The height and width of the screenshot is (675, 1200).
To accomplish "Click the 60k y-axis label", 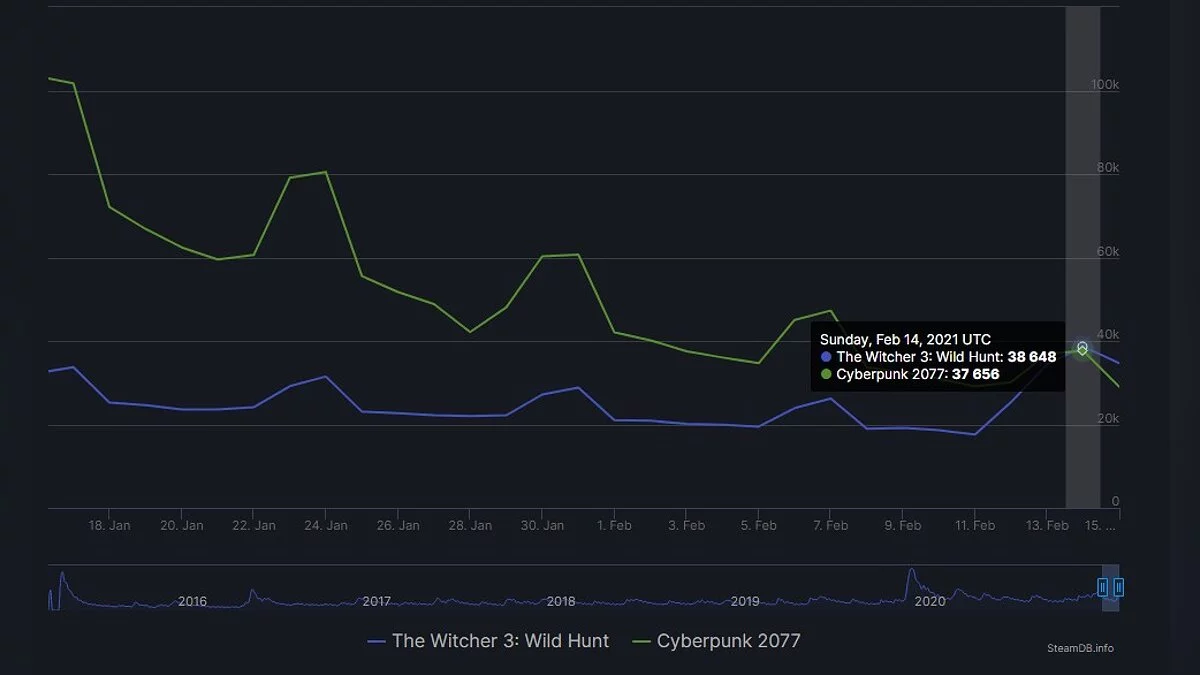I will point(1106,252).
